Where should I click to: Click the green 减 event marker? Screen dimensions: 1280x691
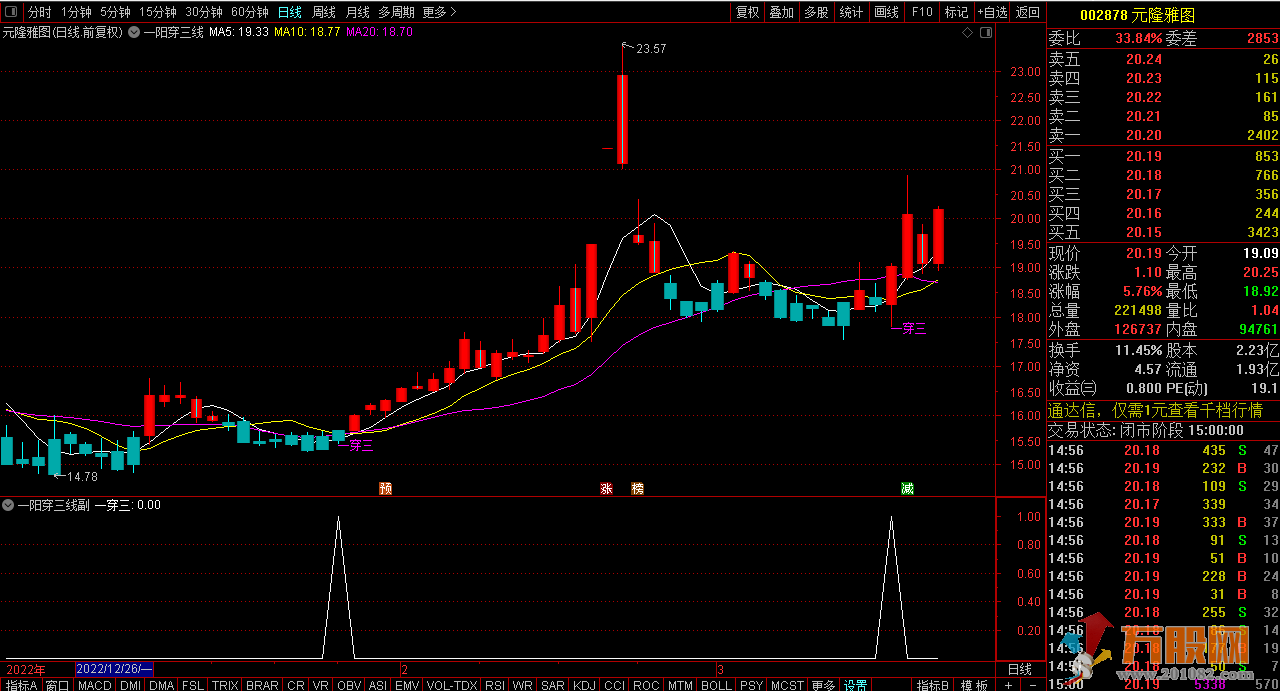click(x=906, y=488)
